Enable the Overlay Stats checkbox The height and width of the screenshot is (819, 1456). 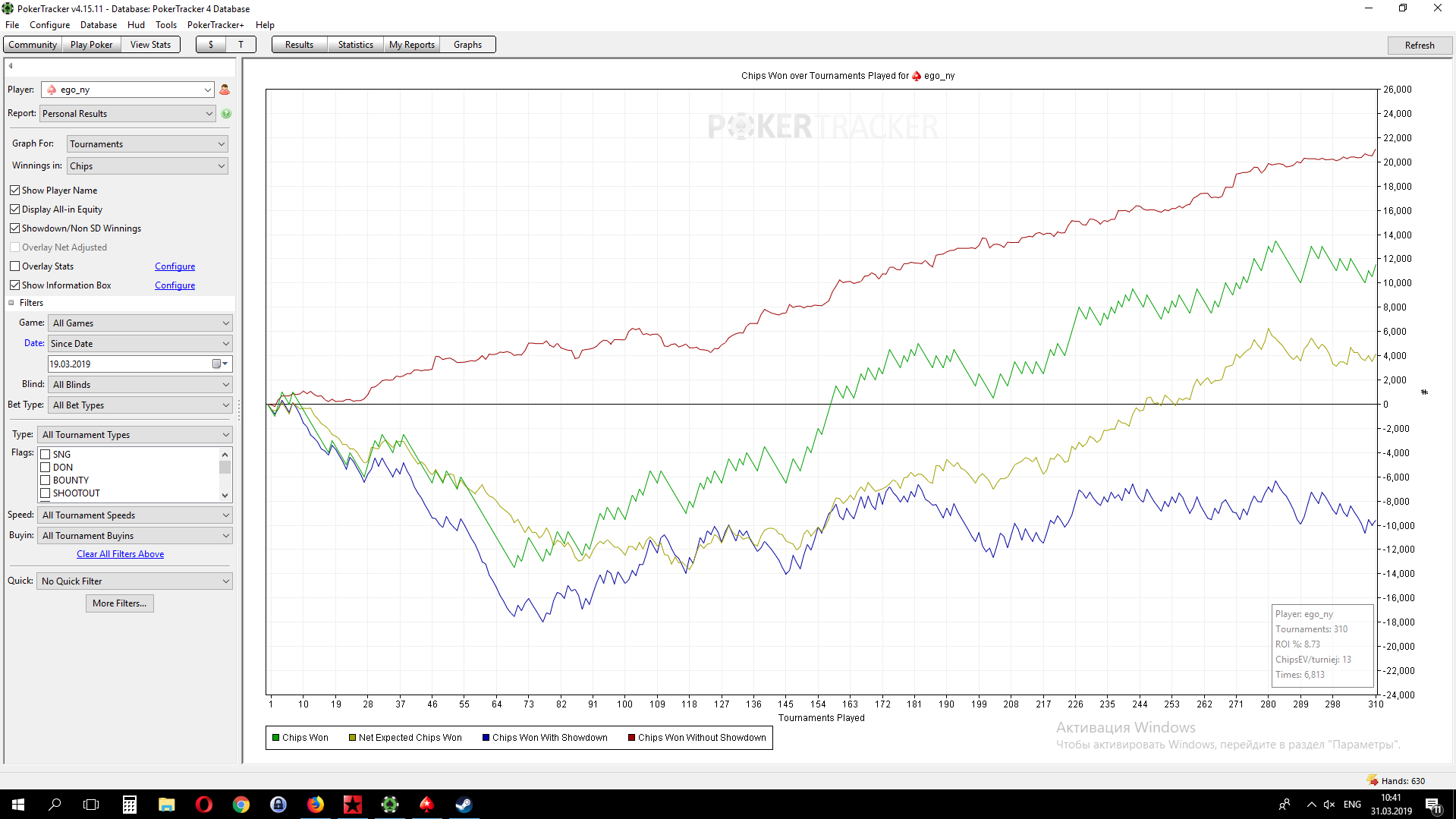14,266
